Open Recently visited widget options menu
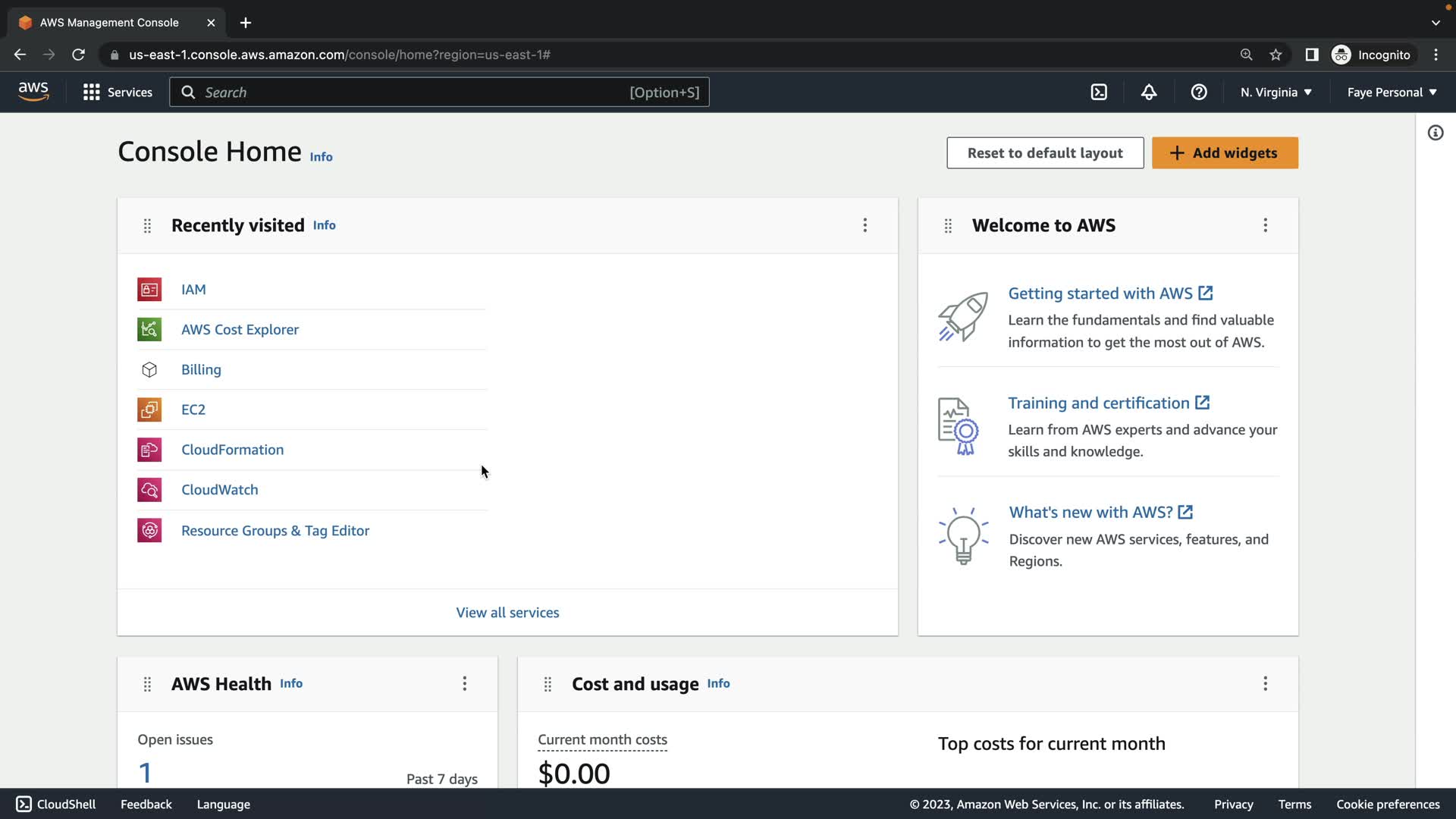The image size is (1456, 819). [864, 225]
